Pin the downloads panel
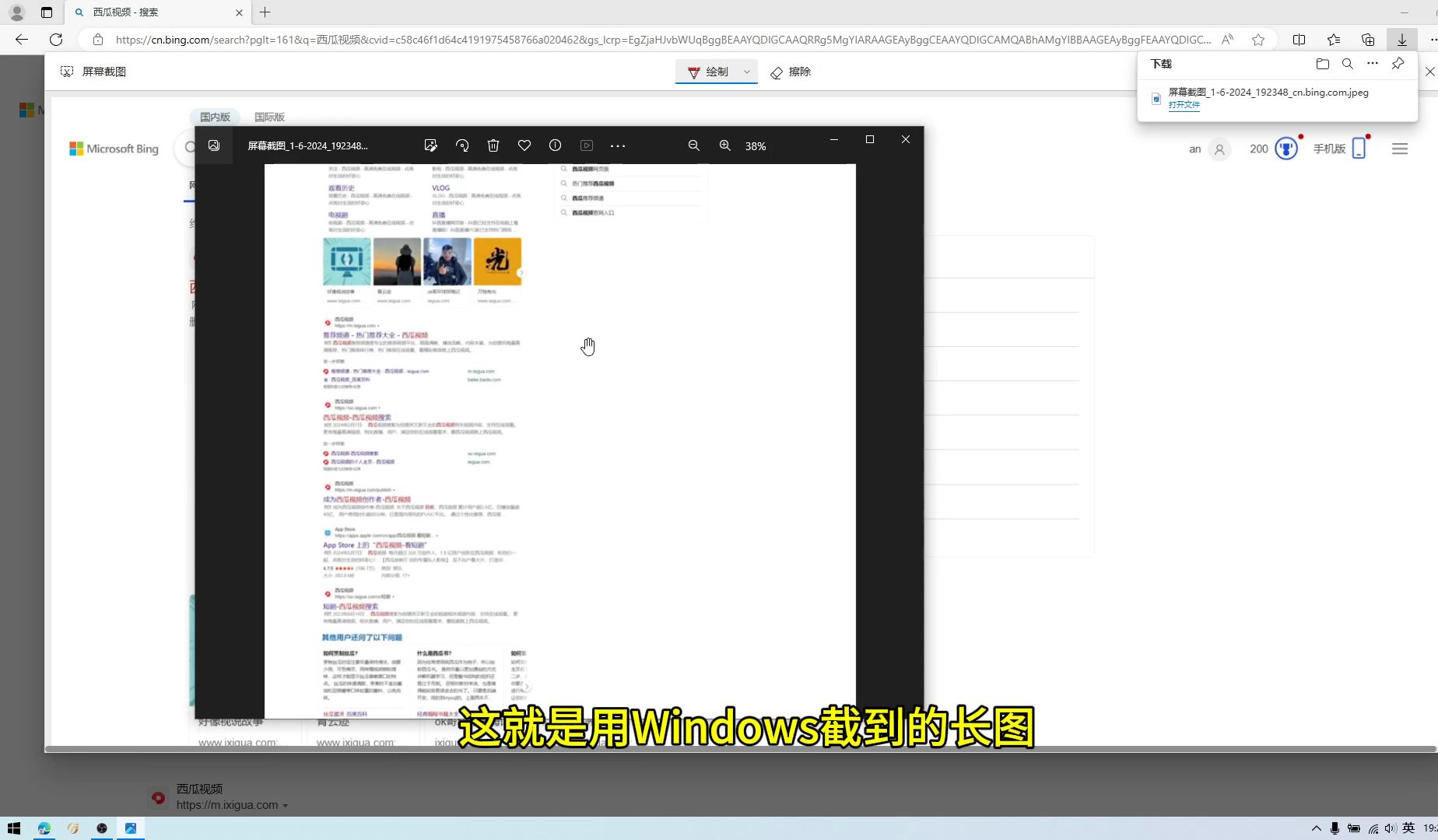 point(1398,64)
